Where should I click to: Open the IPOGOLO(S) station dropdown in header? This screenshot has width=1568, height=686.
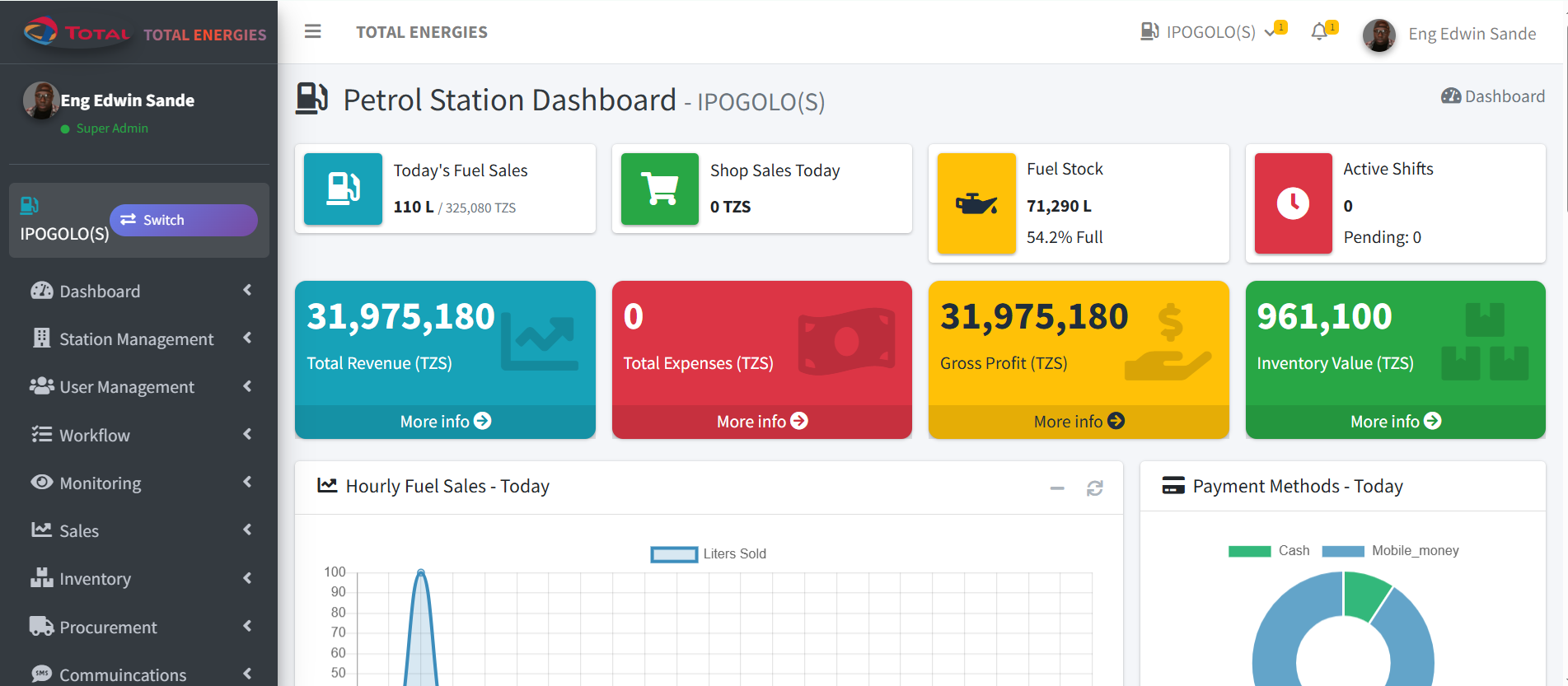pyautogui.click(x=1210, y=32)
